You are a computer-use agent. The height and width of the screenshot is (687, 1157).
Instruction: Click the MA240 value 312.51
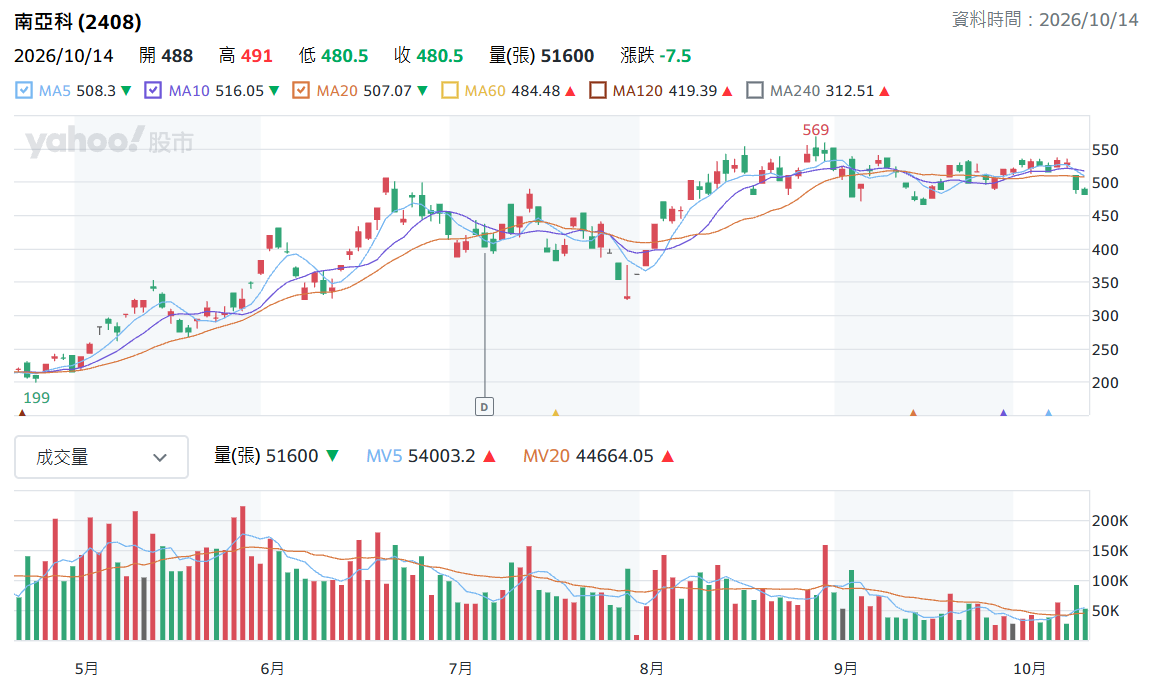tap(849, 91)
